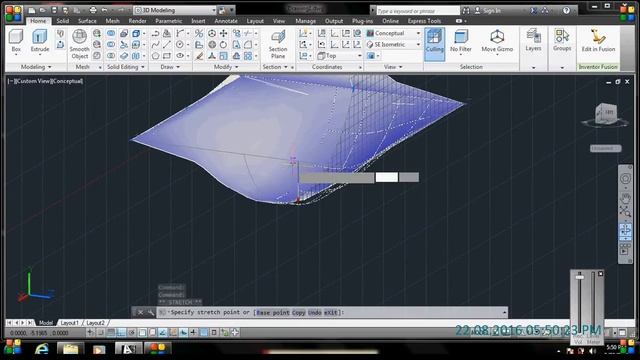This screenshot has width=640, height=360.
Task: Choose Base point option in command line
Action: pos(273,313)
